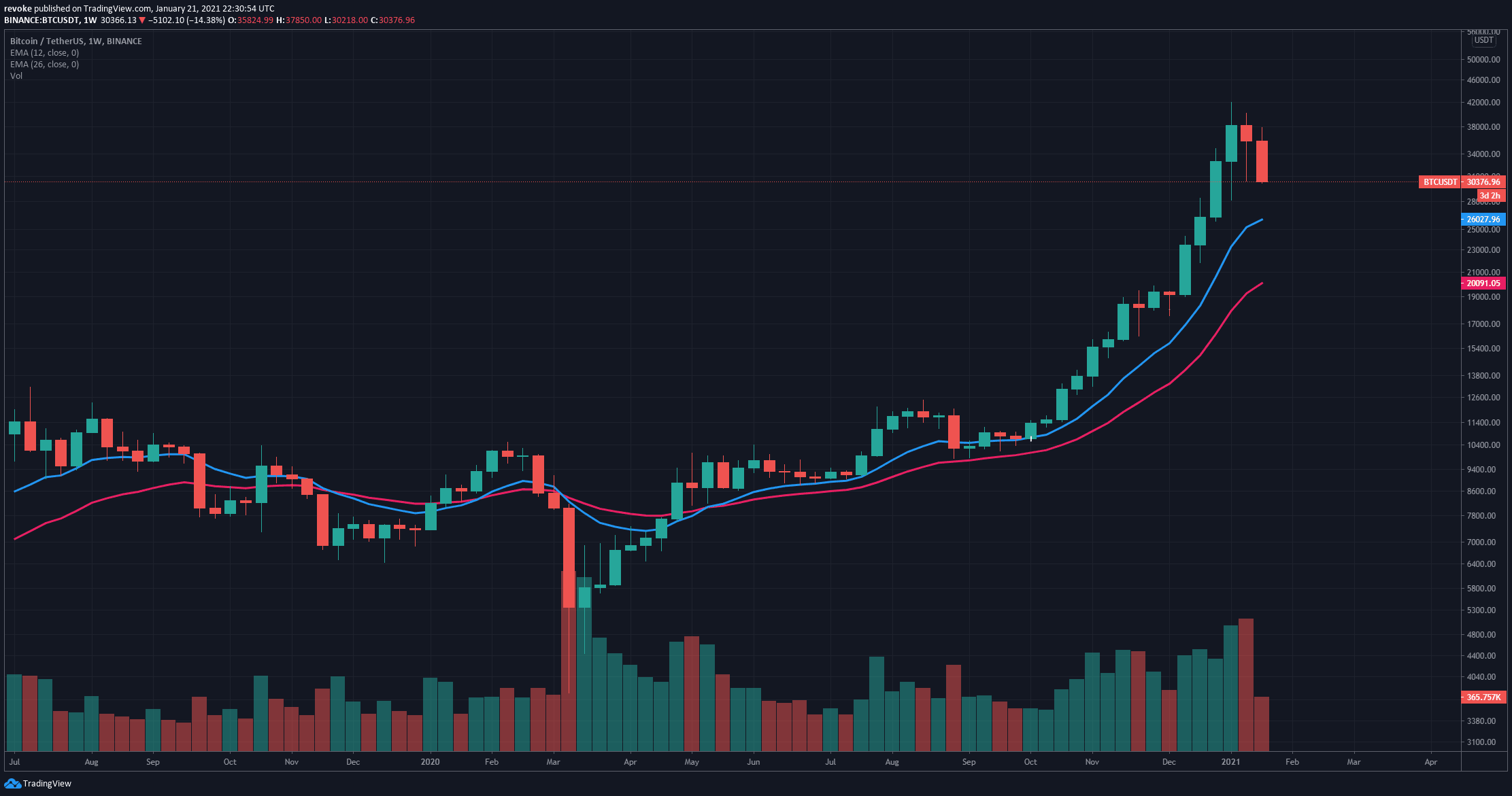Click the pink 20091.05 EMA price label
The height and width of the screenshot is (796, 1512).
1483,283
